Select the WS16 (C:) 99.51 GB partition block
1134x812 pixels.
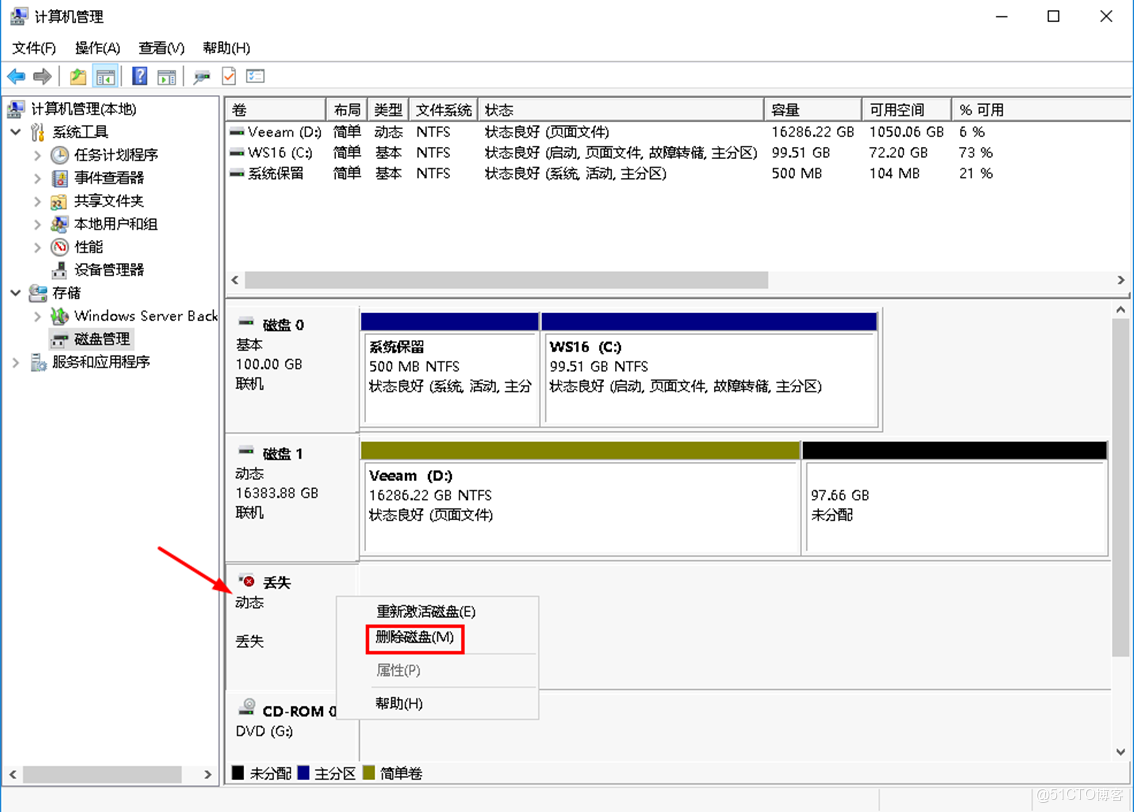[709, 369]
